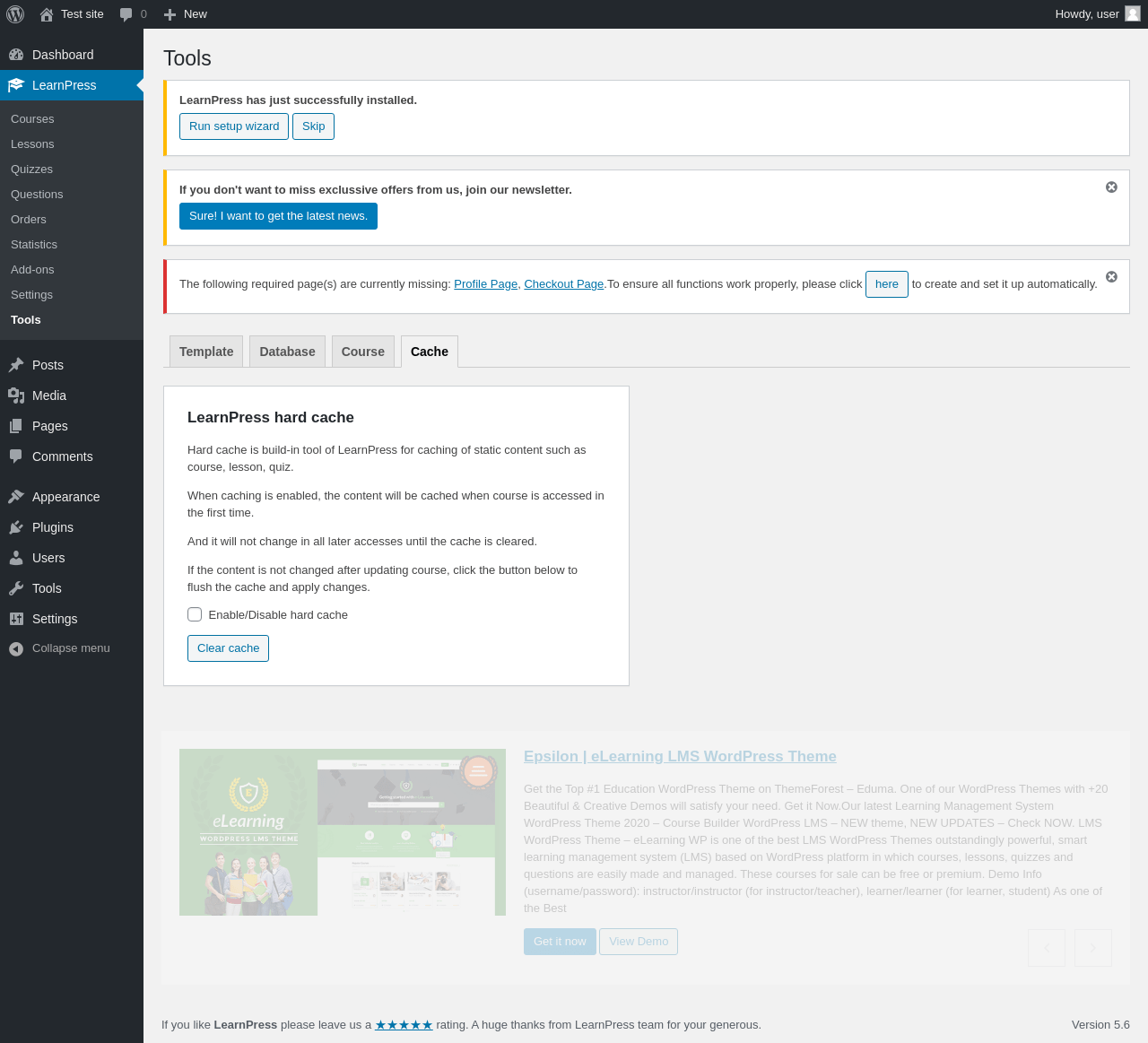Dismiss the newsletter notice
The height and width of the screenshot is (1043, 1148).
point(1111,187)
